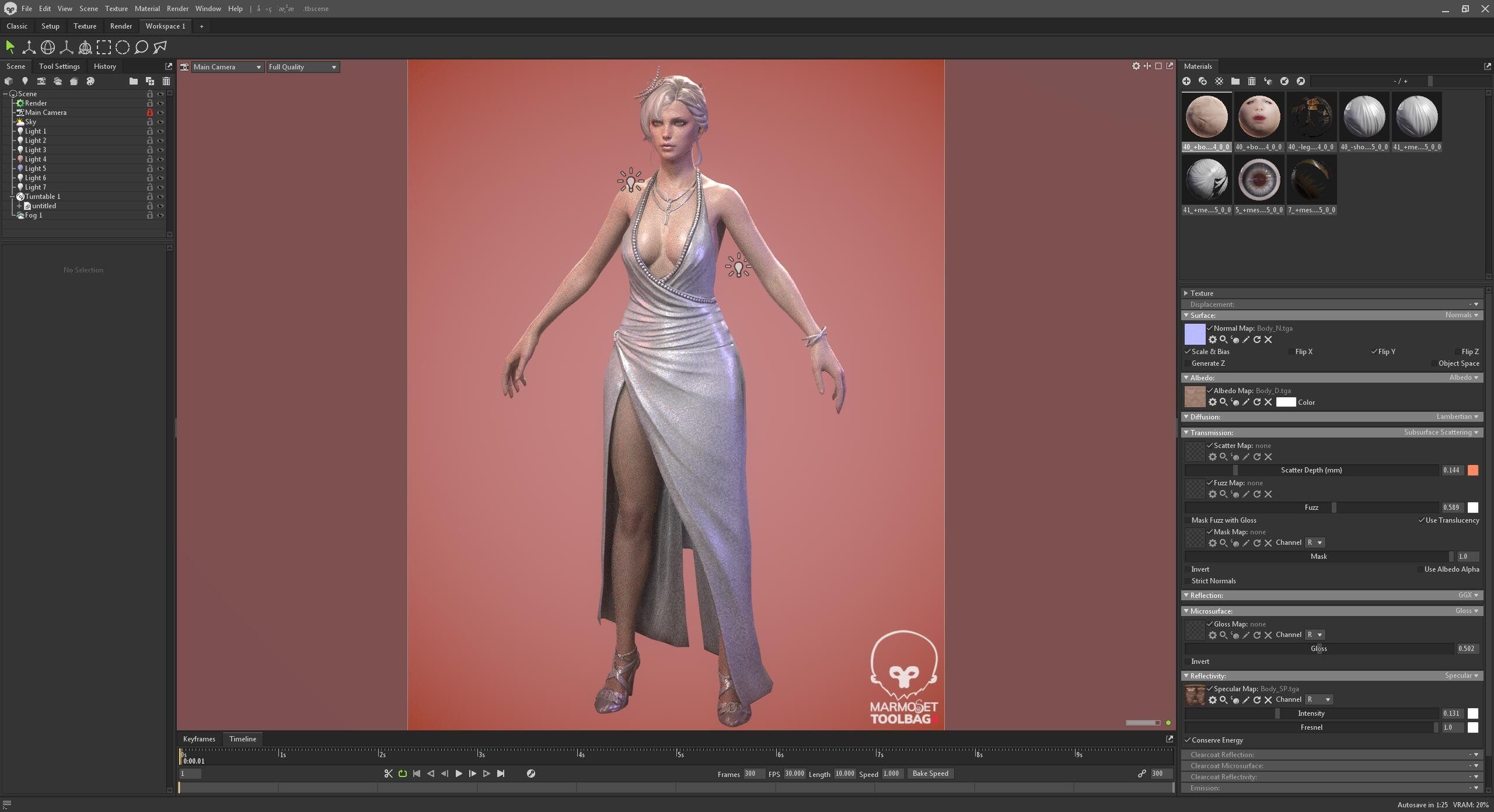Pick the circle selection tool

123,47
